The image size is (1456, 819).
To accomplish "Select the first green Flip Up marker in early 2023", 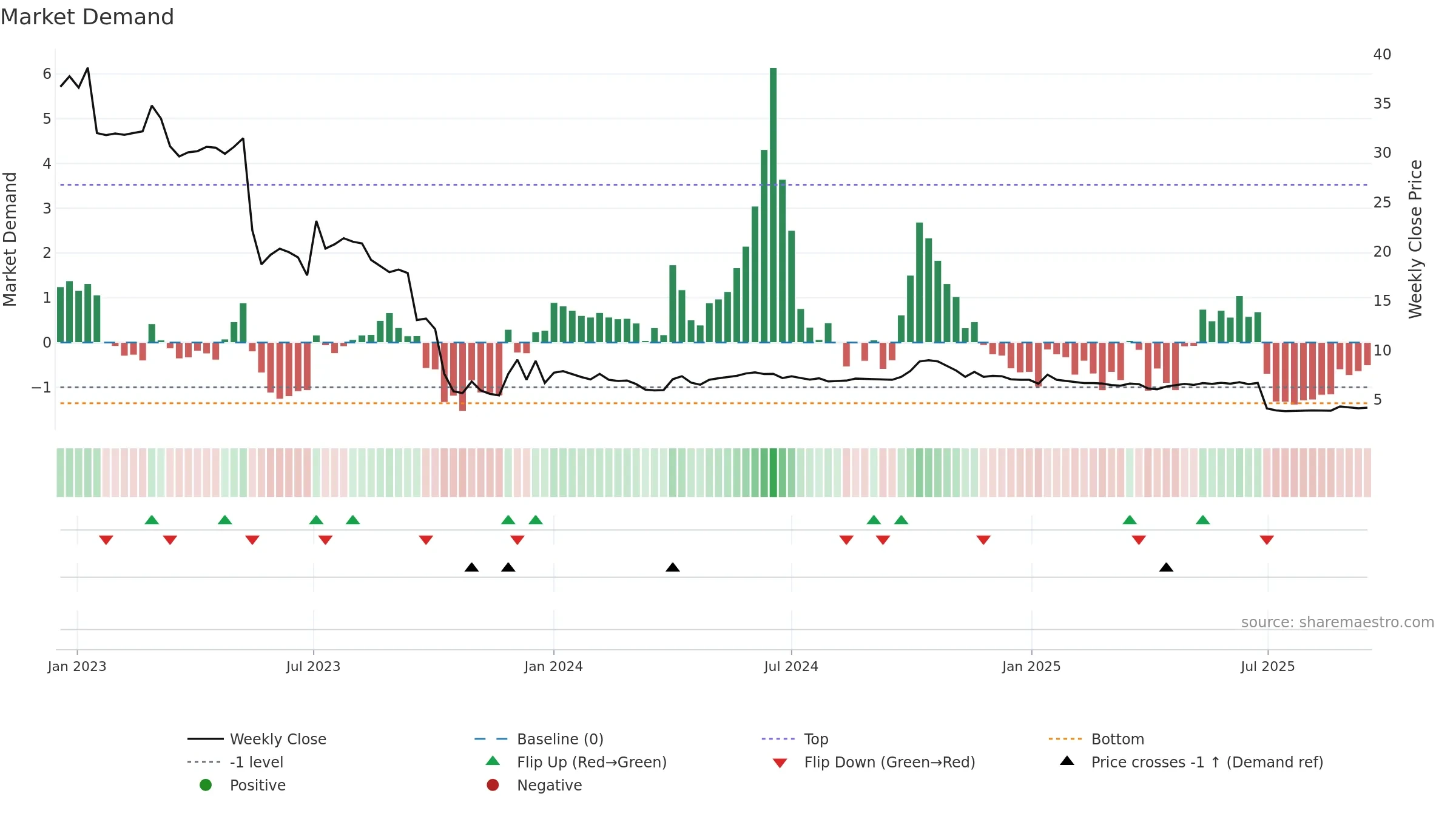I will click(152, 520).
